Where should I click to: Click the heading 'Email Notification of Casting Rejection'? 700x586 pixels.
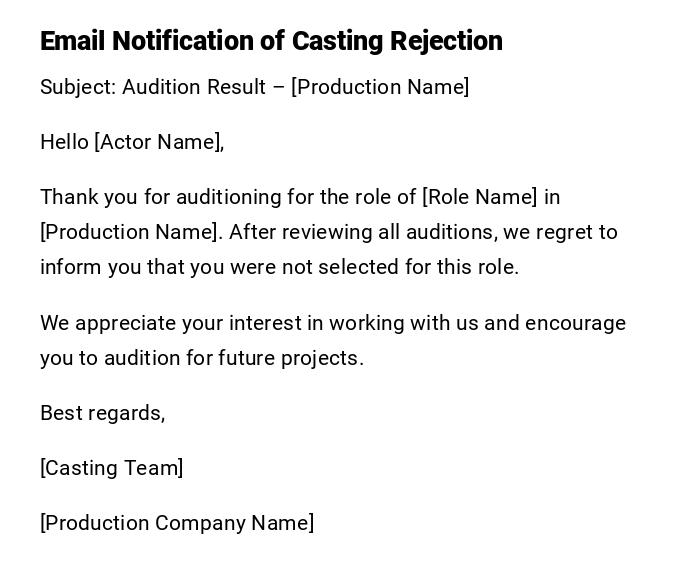[x=270, y=41]
